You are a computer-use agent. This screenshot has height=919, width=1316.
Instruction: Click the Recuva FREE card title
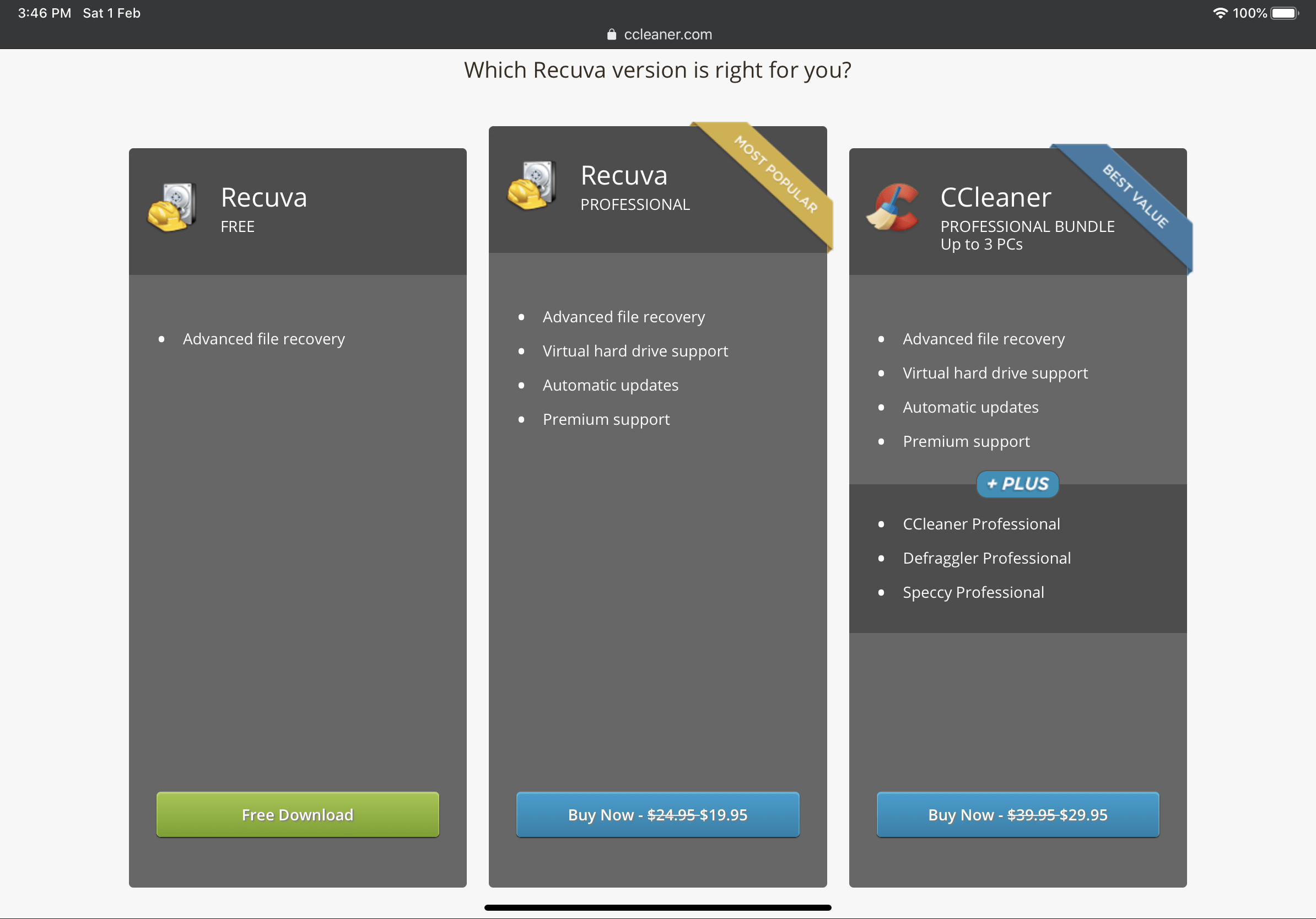coord(263,198)
